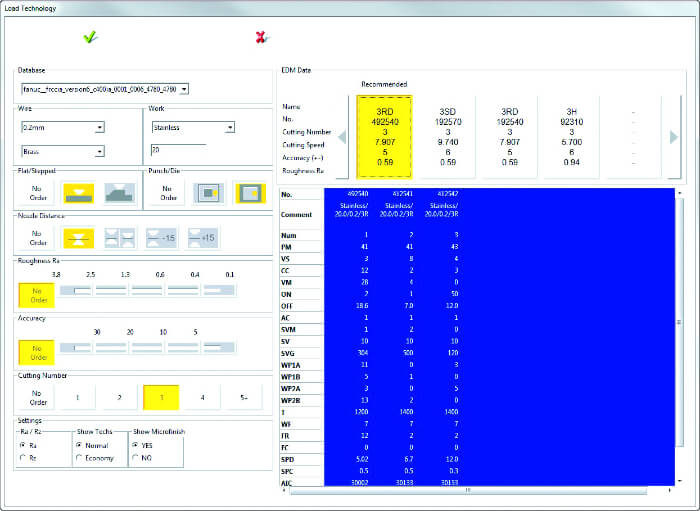700x511 pixels.
Task: Set Accuracy to No Order
Action: point(37,353)
